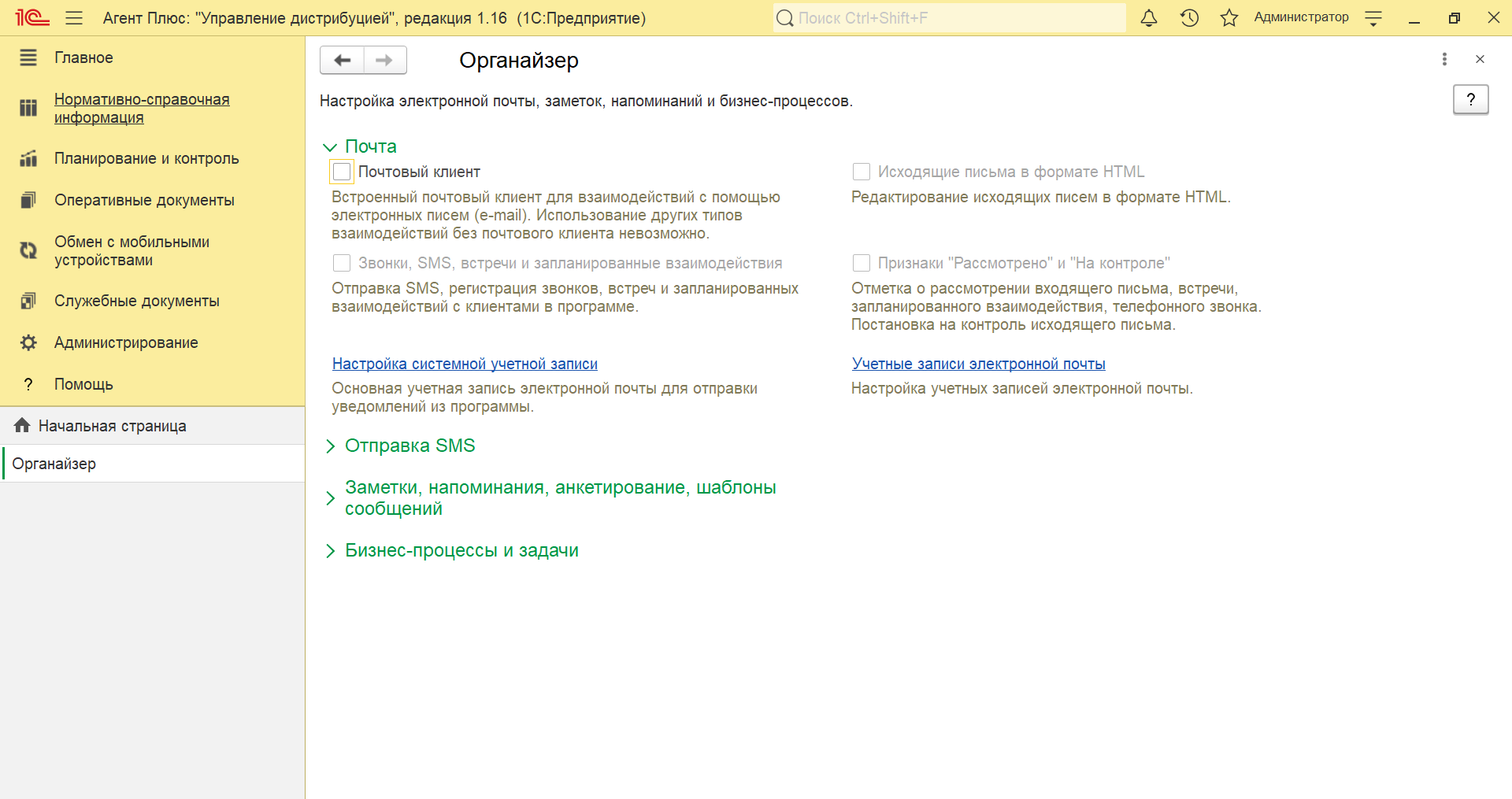The image size is (1512, 799).
Task: Restore down the application window
Action: [x=1454, y=18]
